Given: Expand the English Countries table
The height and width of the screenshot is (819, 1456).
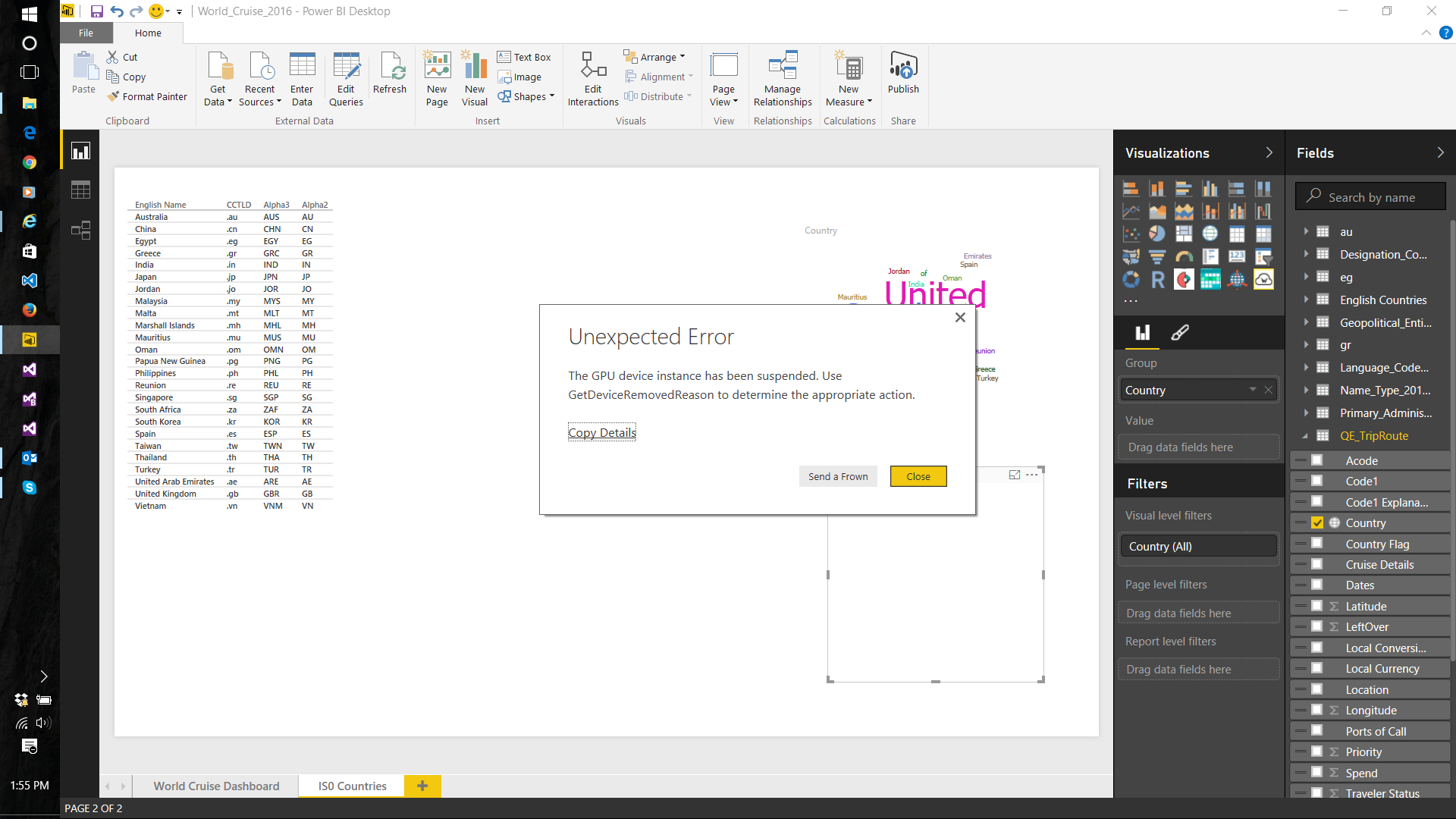Looking at the screenshot, I should 1306,300.
